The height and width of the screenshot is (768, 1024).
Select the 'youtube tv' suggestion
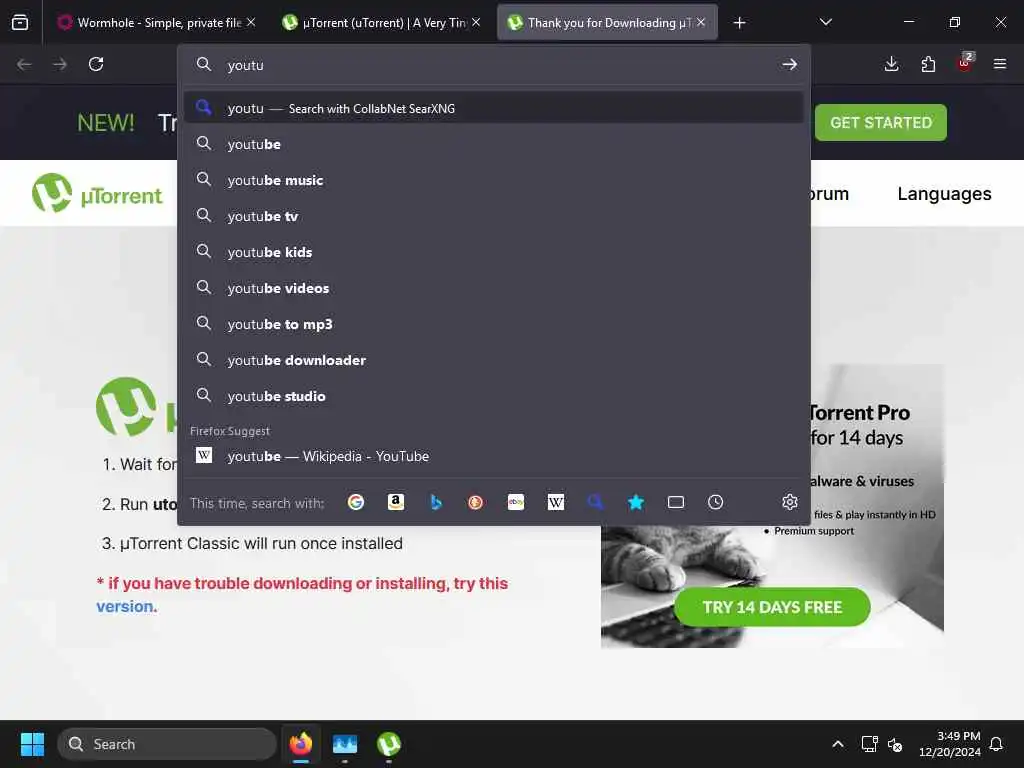pyautogui.click(x=494, y=216)
